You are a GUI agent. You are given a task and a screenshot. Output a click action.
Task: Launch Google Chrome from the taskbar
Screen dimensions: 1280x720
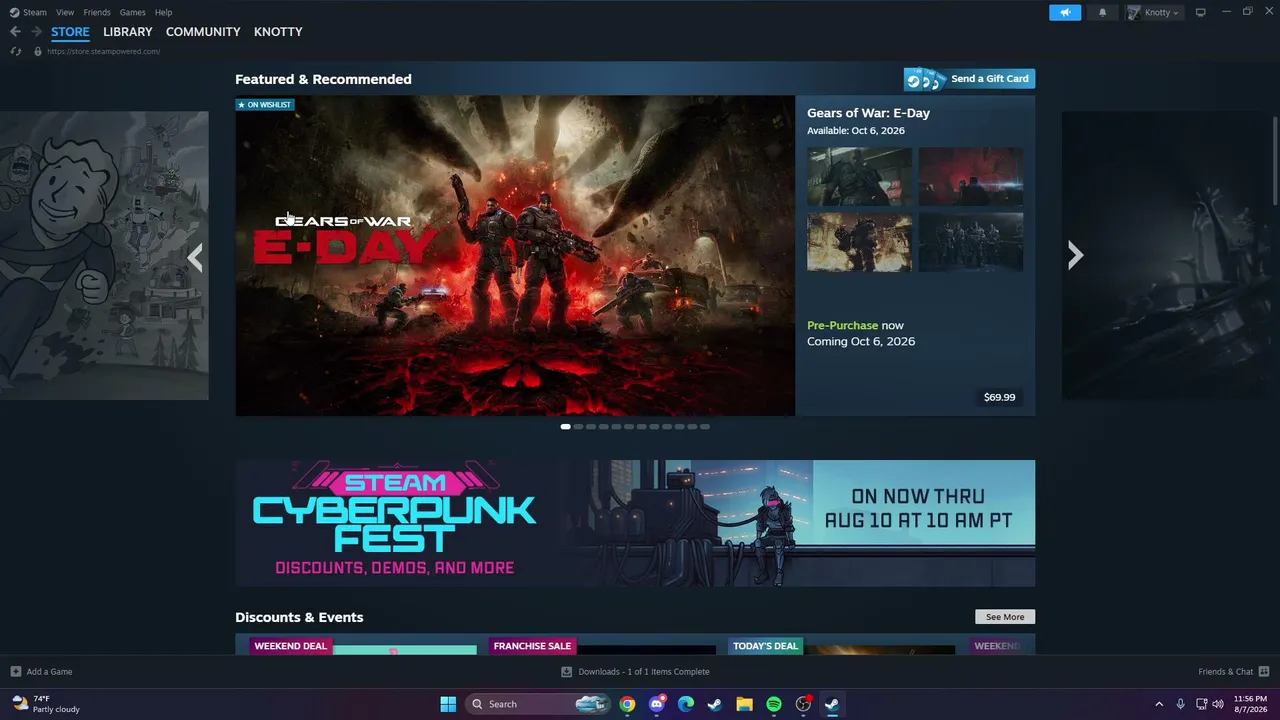point(627,704)
